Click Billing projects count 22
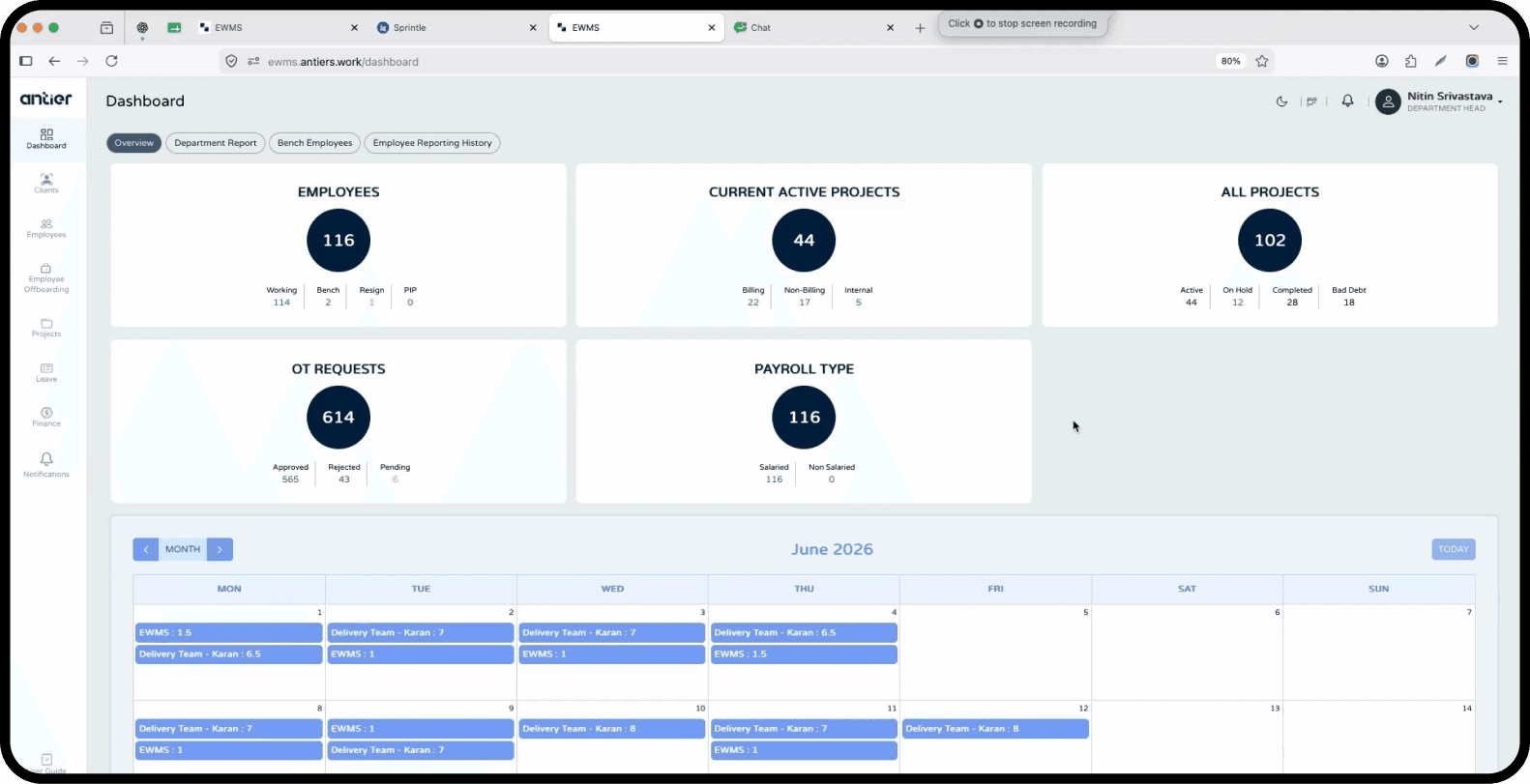This screenshot has width=1530, height=784. (753, 303)
